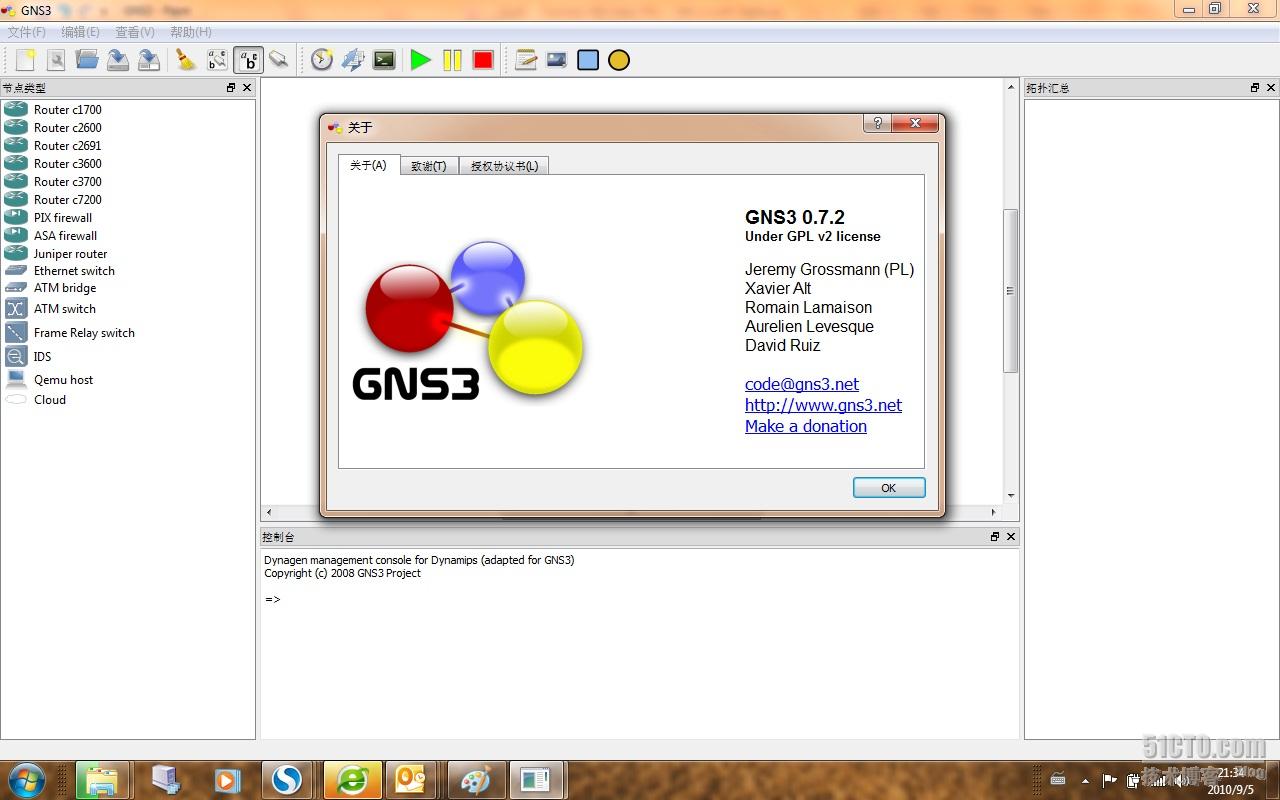Screen dimensions: 1280x800
Task: Select Router c1700 node type
Action: coord(67,110)
